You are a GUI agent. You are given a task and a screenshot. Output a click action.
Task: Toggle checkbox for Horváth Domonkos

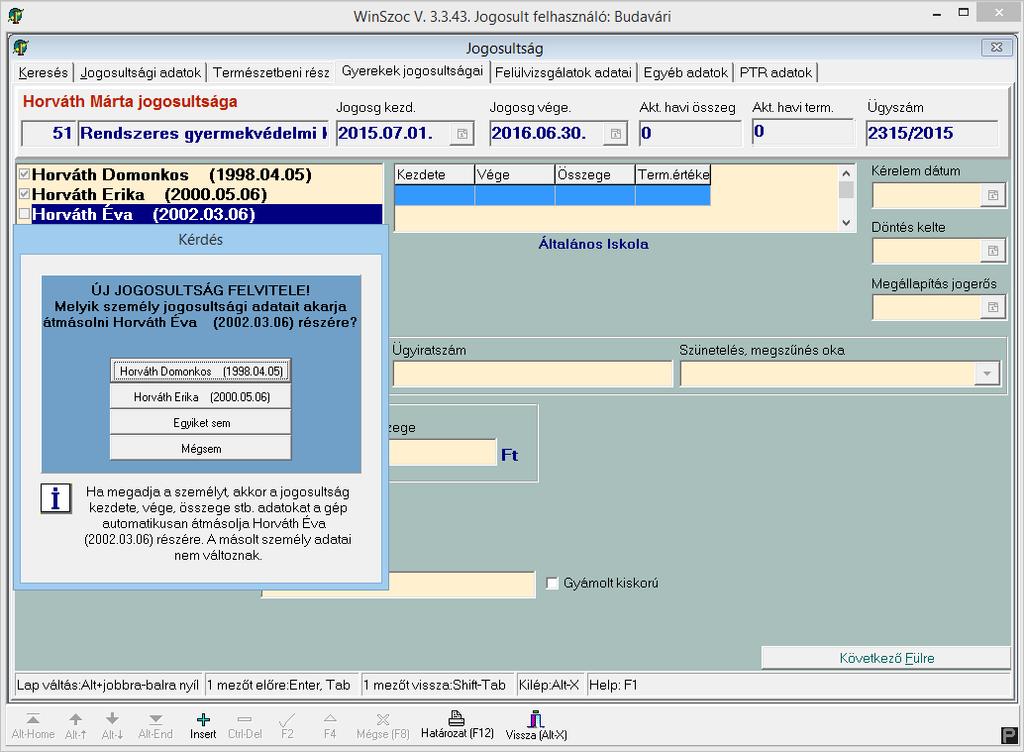click(x=25, y=174)
